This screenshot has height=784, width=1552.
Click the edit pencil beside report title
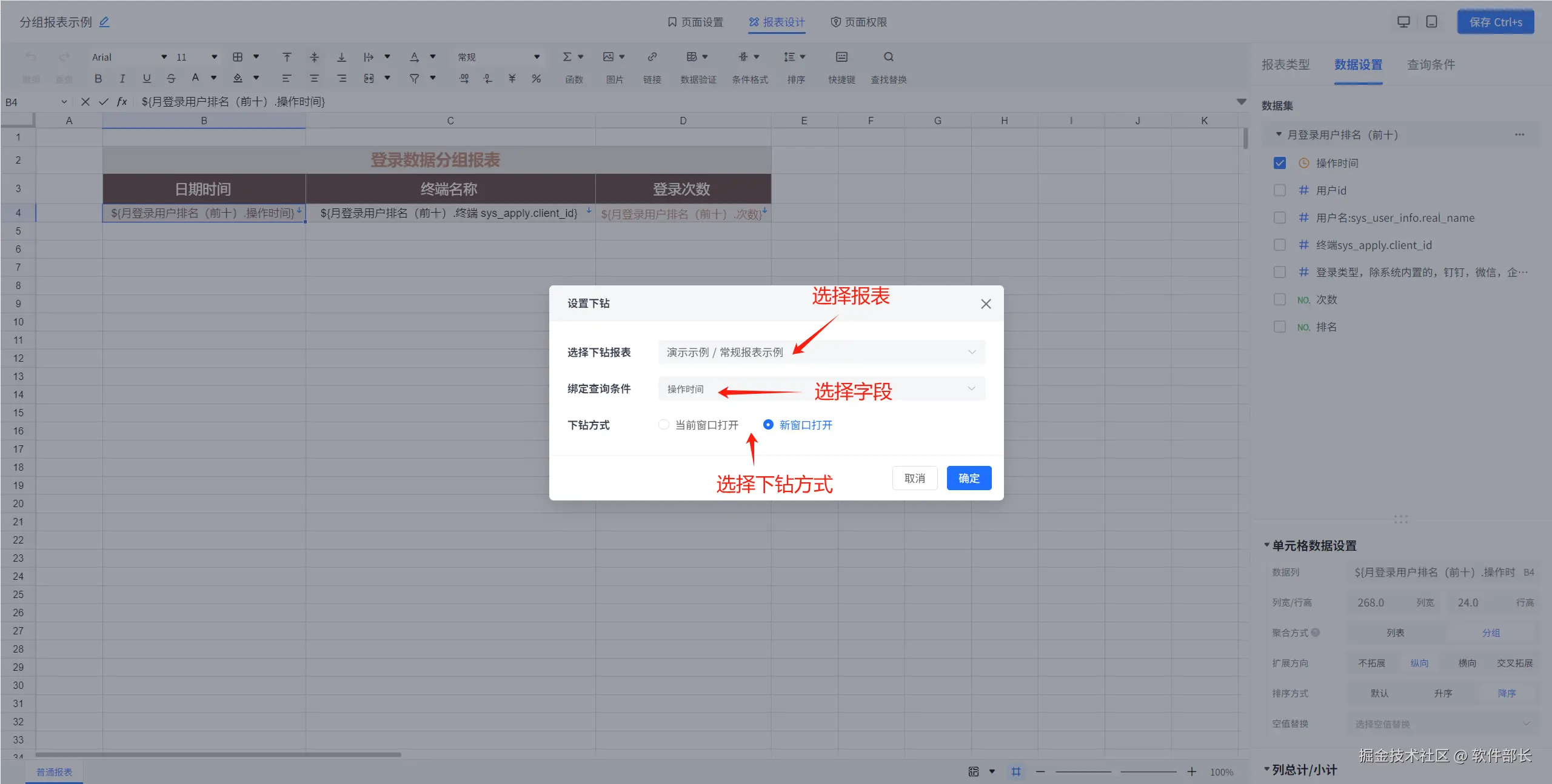[x=104, y=22]
